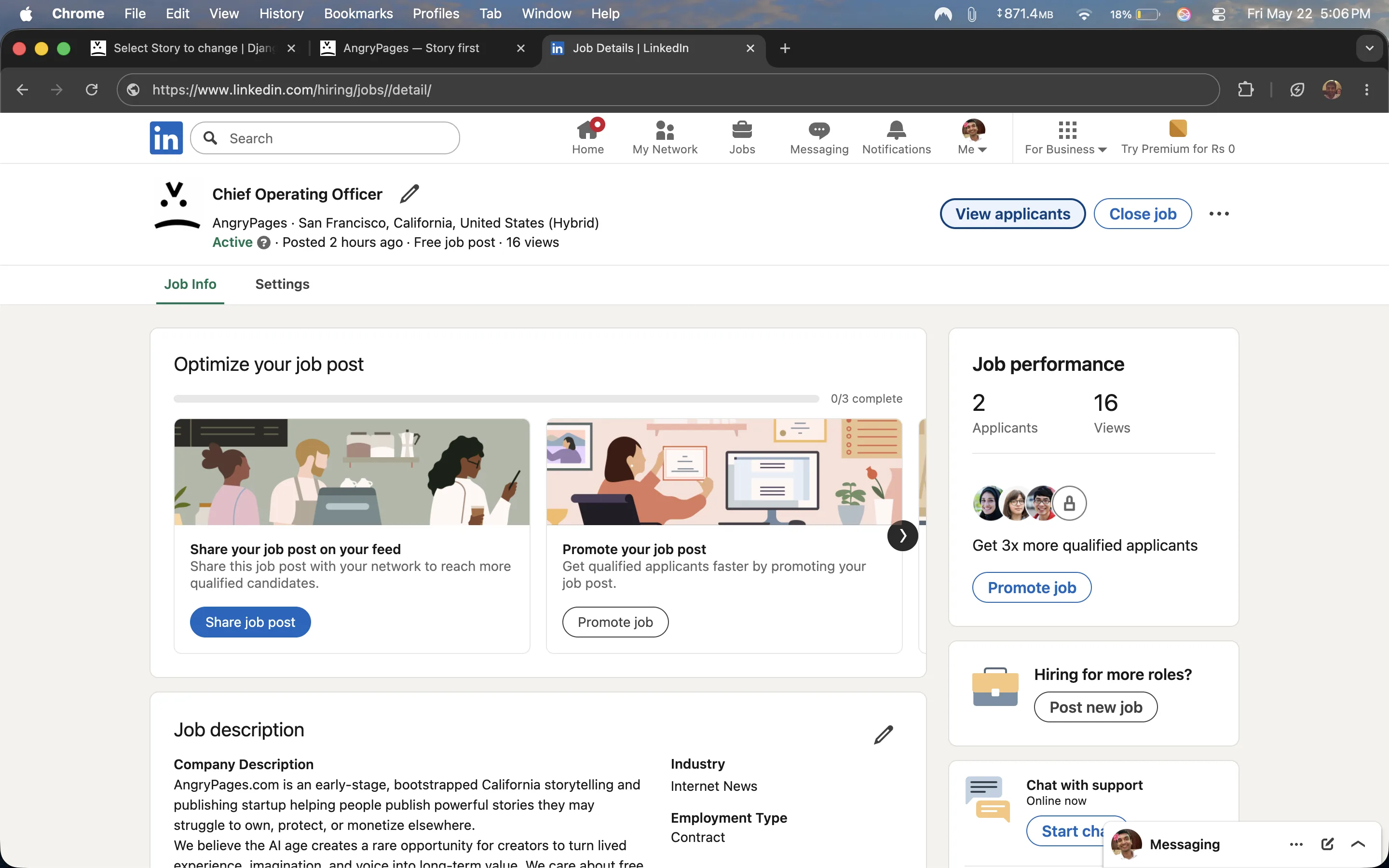Viewport: 1389px width, 868px height.
Task: Expand the For Business menu
Action: pyautogui.click(x=1066, y=138)
